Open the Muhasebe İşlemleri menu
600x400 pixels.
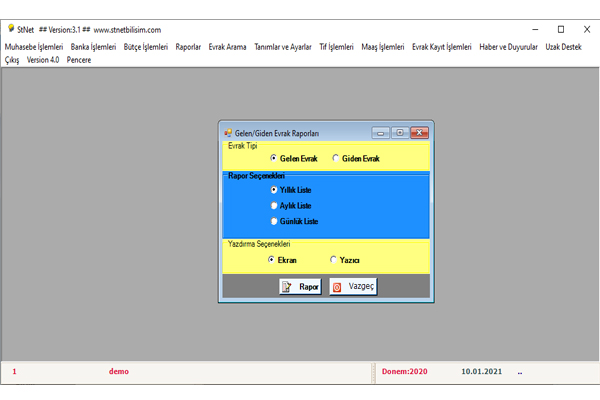[x=34, y=47]
